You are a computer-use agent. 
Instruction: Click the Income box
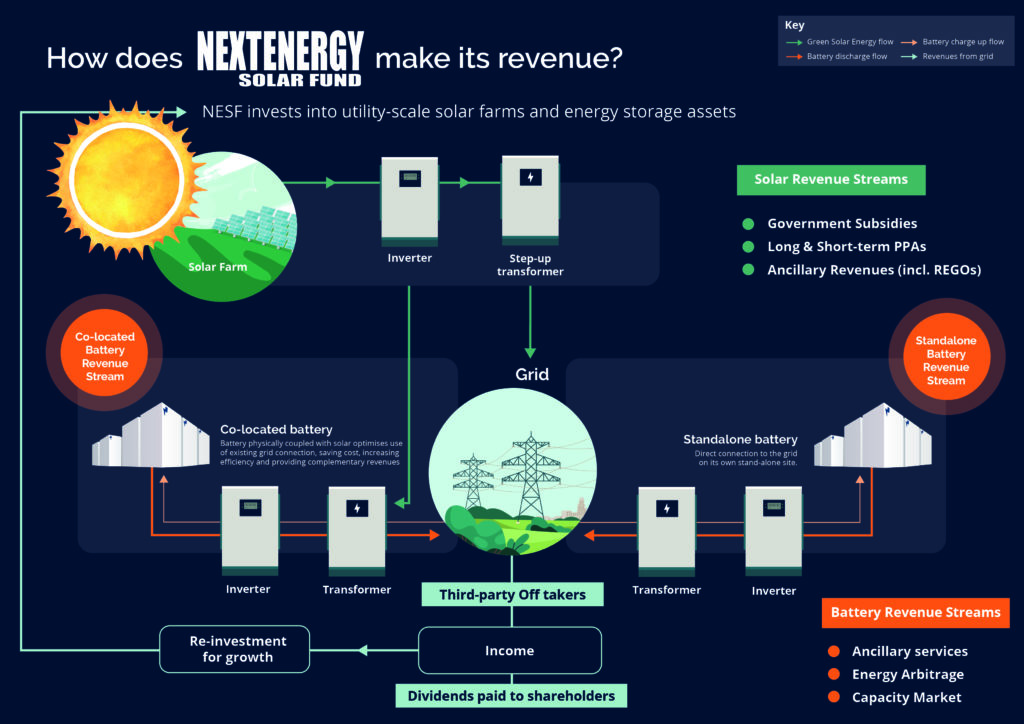click(511, 650)
